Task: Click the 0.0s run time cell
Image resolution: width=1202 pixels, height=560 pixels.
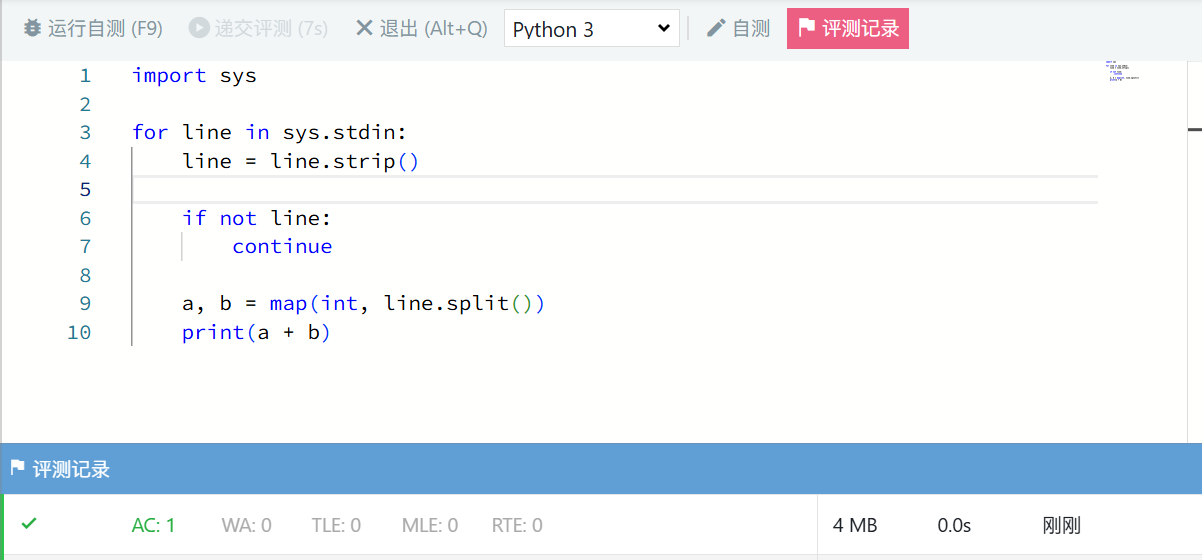Action: coord(954,525)
